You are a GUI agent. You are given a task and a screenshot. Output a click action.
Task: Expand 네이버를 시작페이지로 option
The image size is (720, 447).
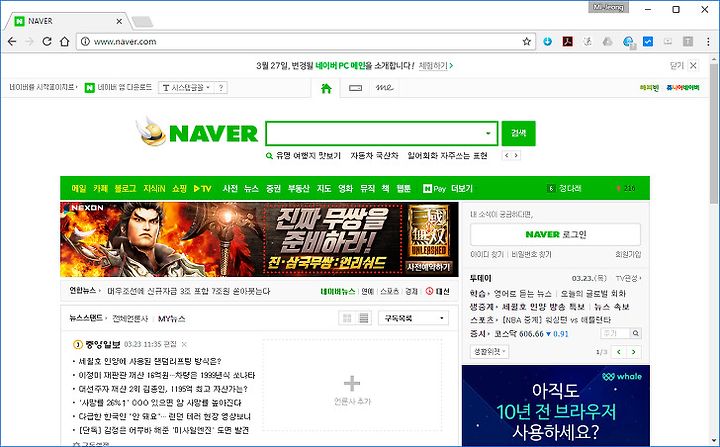point(44,87)
